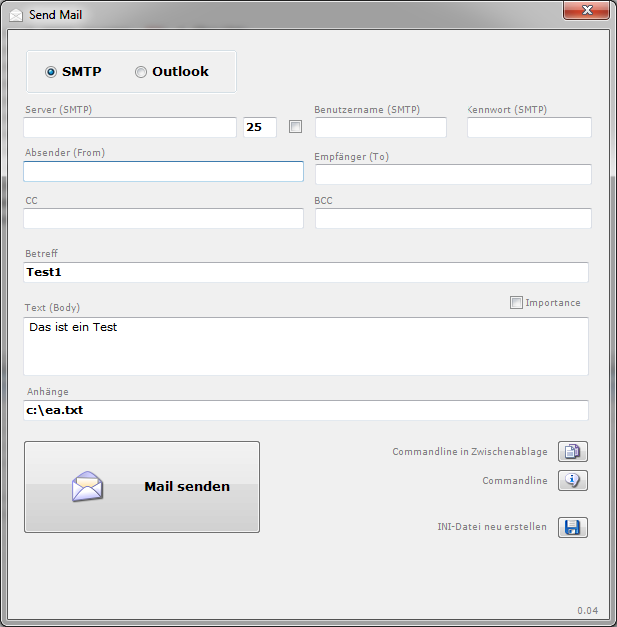Click the 'INI-Datei neu erstellen' label
This screenshot has height=627, width=617.
click(492, 527)
